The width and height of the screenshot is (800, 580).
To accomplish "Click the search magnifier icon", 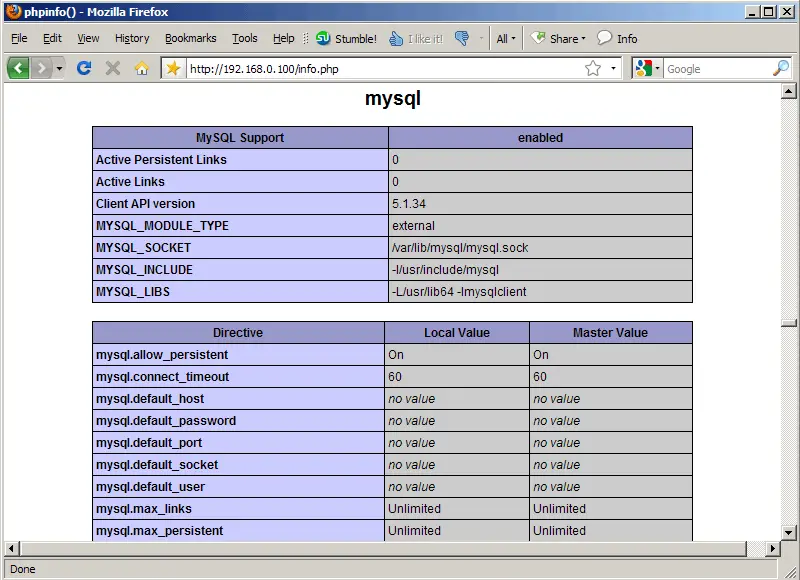I will pos(781,68).
